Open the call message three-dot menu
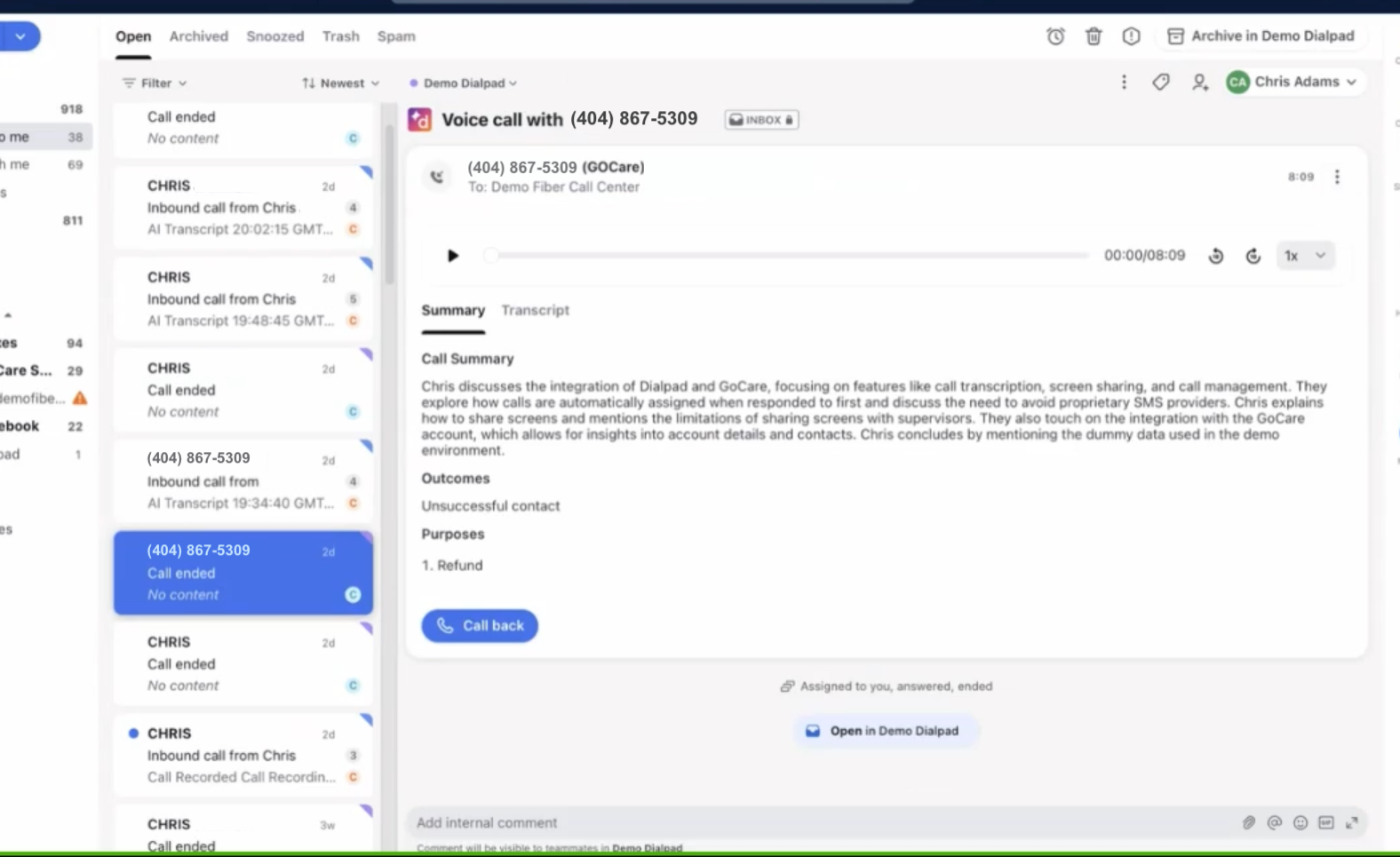 click(1337, 177)
